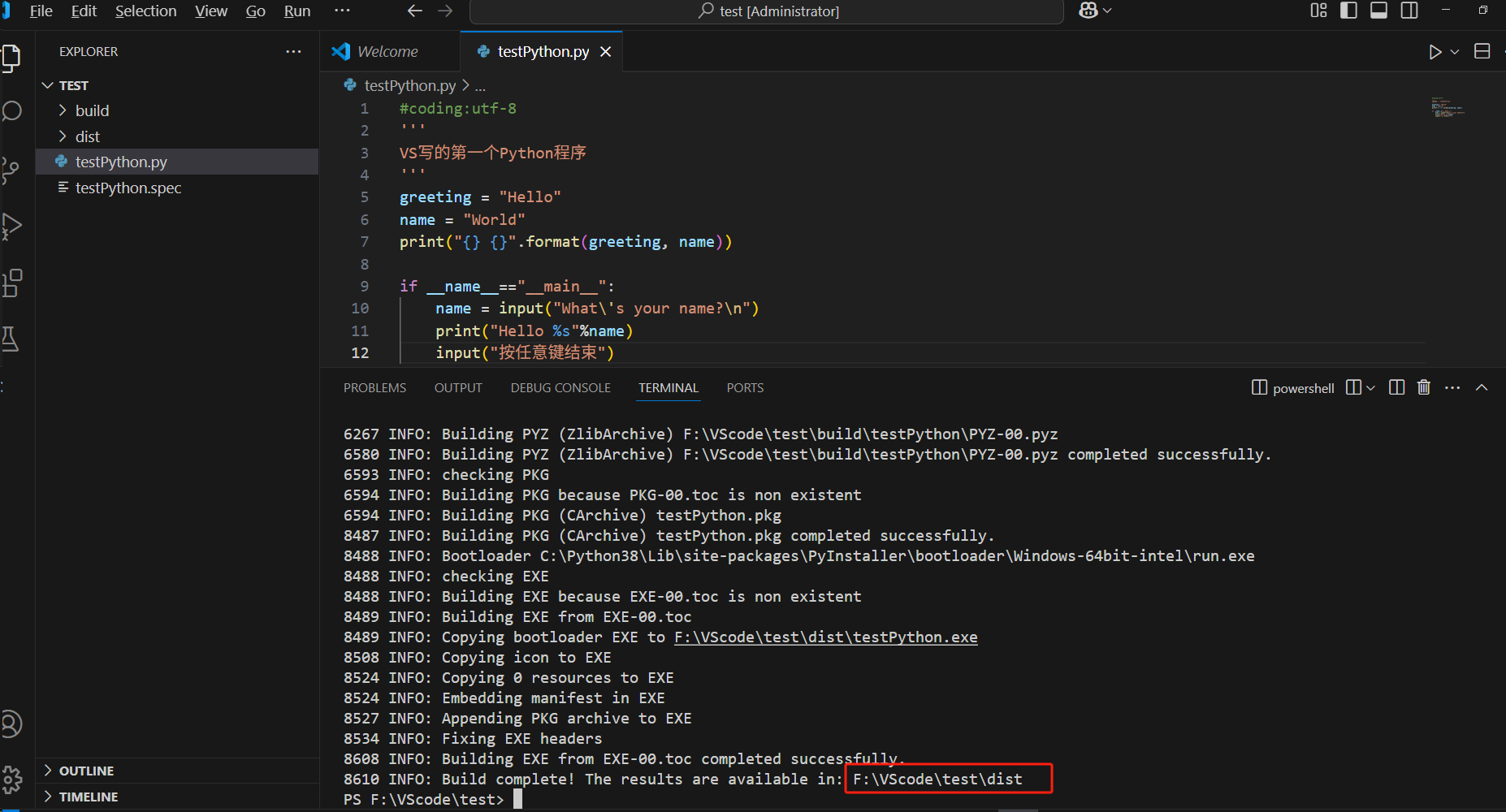Image resolution: width=1506 pixels, height=812 pixels.
Task: Select the testPython.py editor tab
Action: (x=543, y=51)
